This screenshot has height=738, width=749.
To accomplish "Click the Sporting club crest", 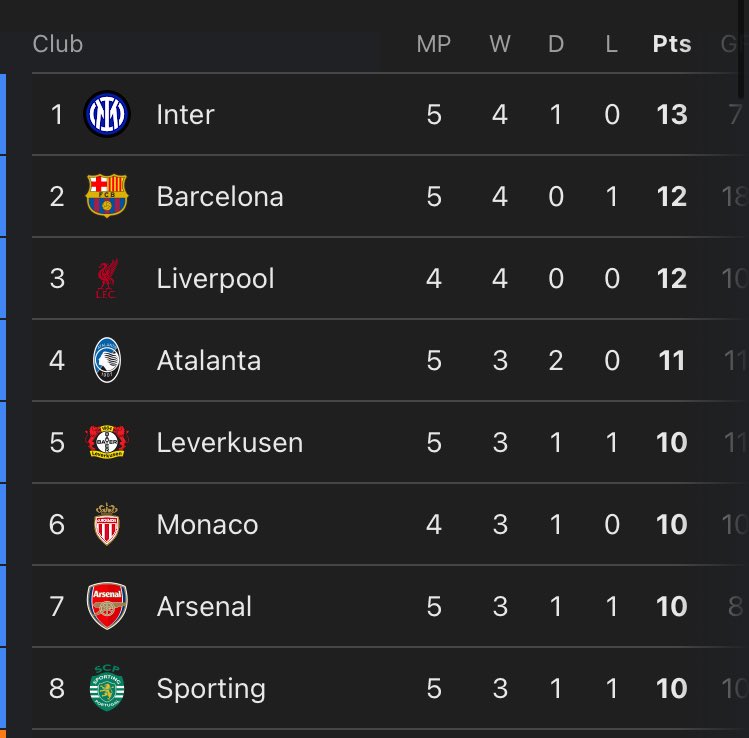I will [x=107, y=688].
